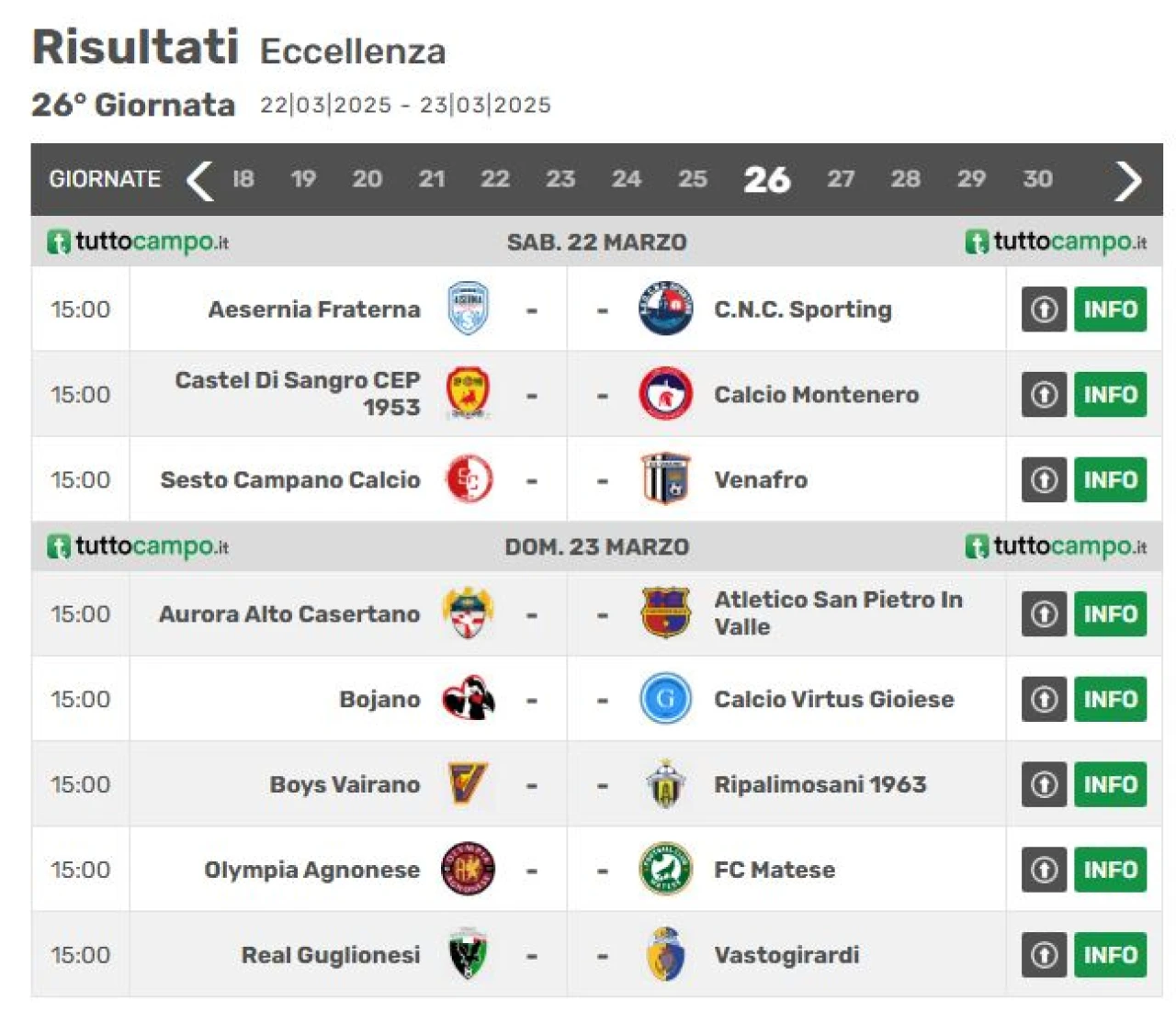1176x1012 pixels.
Task: Open the Ripalimosani 1963 team link
Action: click(x=820, y=784)
